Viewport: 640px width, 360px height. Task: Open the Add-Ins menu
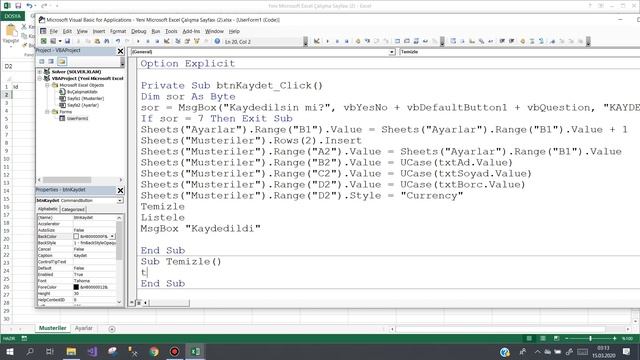tap(191, 31)
